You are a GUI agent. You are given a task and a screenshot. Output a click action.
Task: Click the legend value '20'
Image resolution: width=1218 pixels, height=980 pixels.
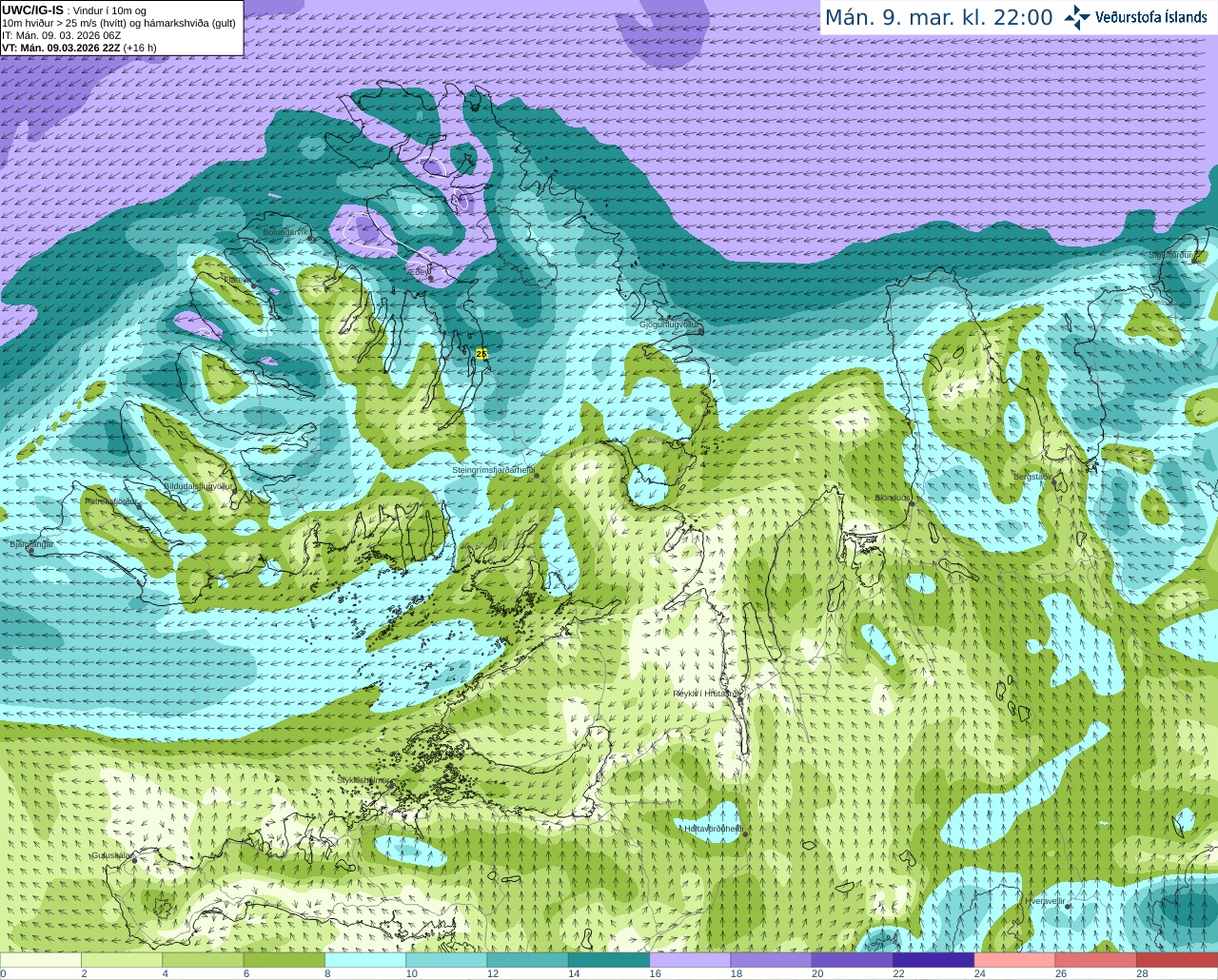pyautogui.click(x=817, y=973)
